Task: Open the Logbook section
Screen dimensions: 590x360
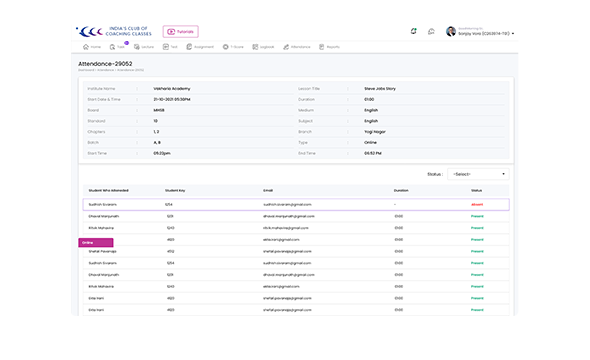Action: pyautogui.click(x=263, y=47)
